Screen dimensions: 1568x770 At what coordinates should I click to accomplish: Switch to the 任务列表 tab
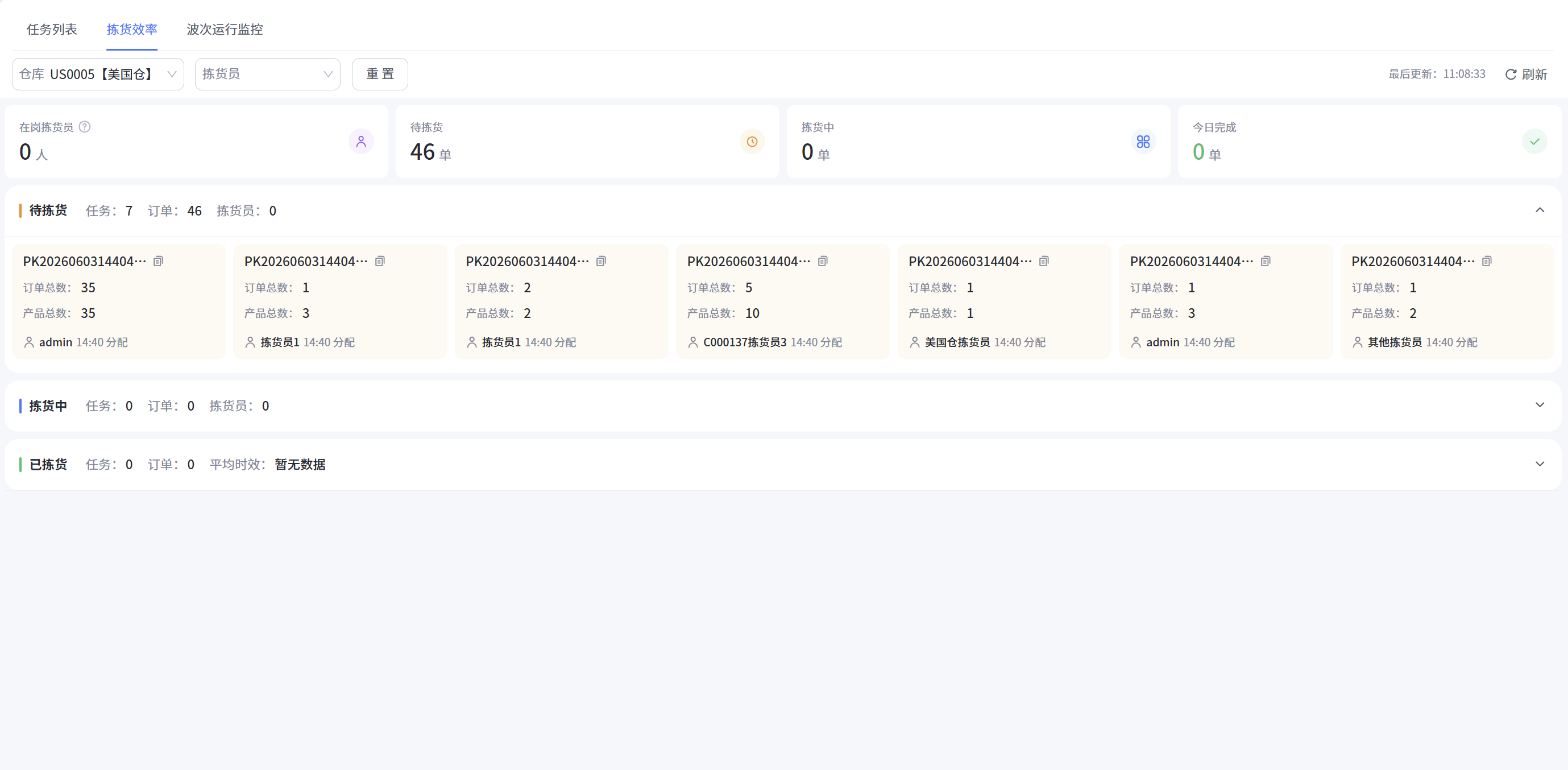(52, 29)
